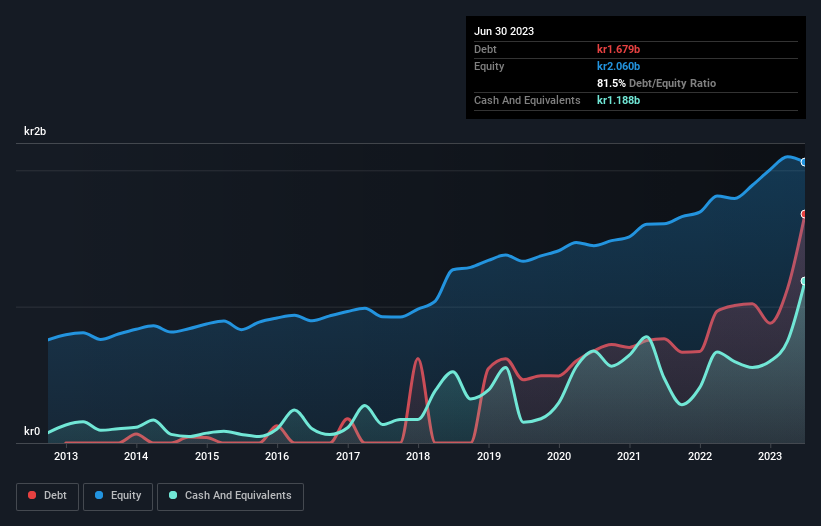Toggle the Equity series legend button
The width and height of the screenshot is (821, 526).
(118, 496)
